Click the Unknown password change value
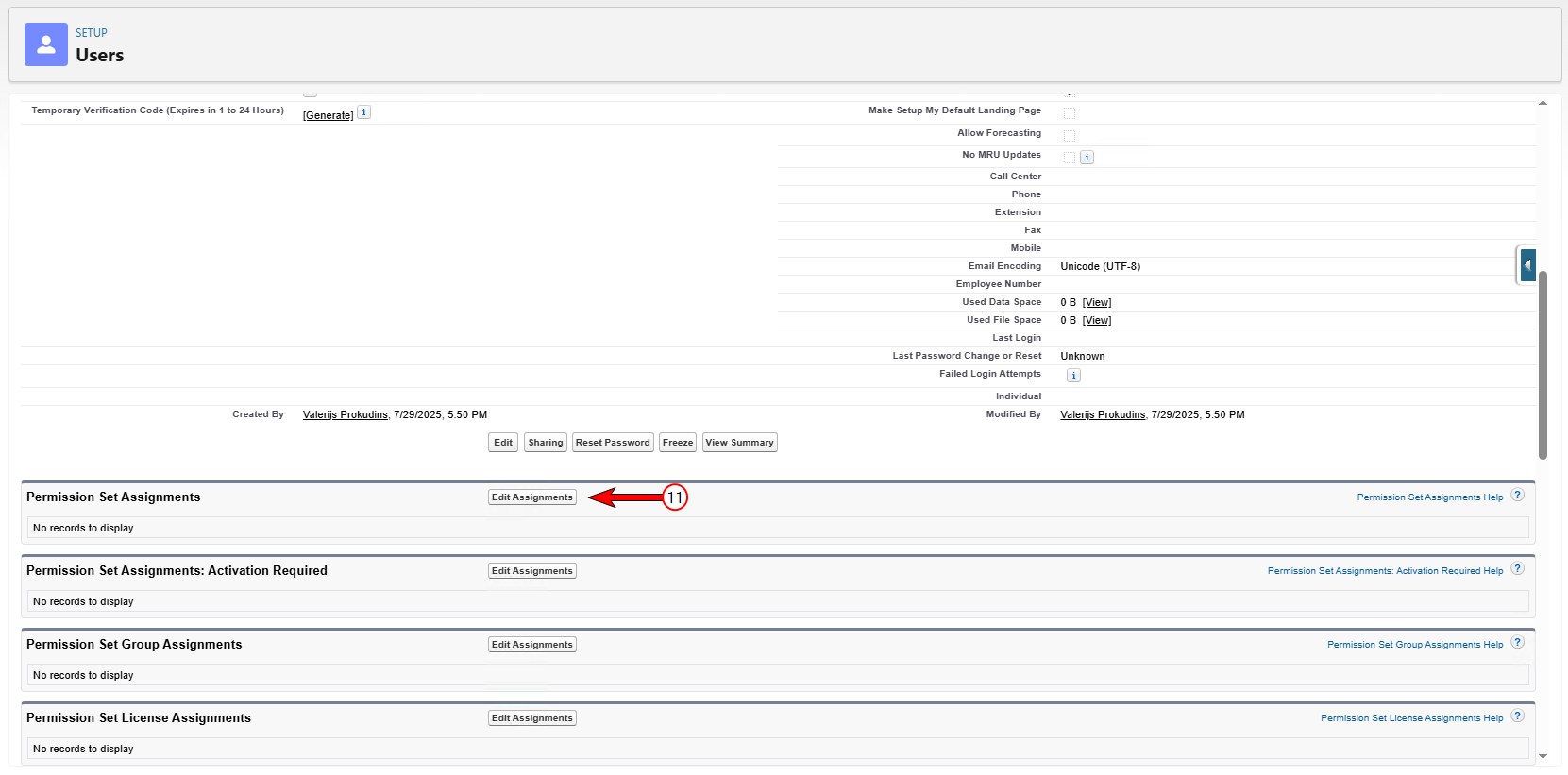 1082,357
